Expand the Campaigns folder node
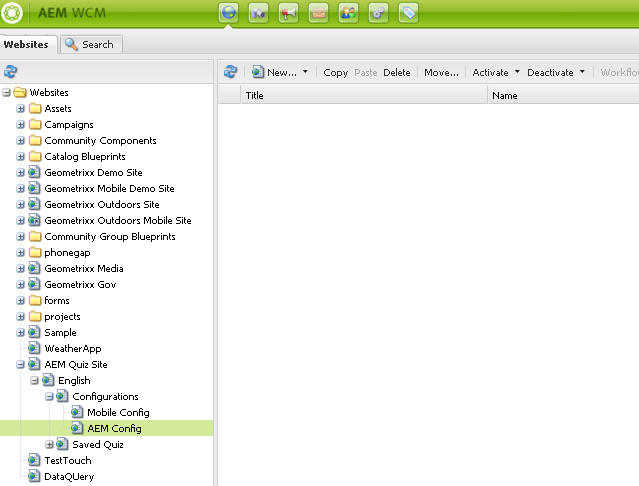The image size is (639, 486). click(x=20, y=125)
